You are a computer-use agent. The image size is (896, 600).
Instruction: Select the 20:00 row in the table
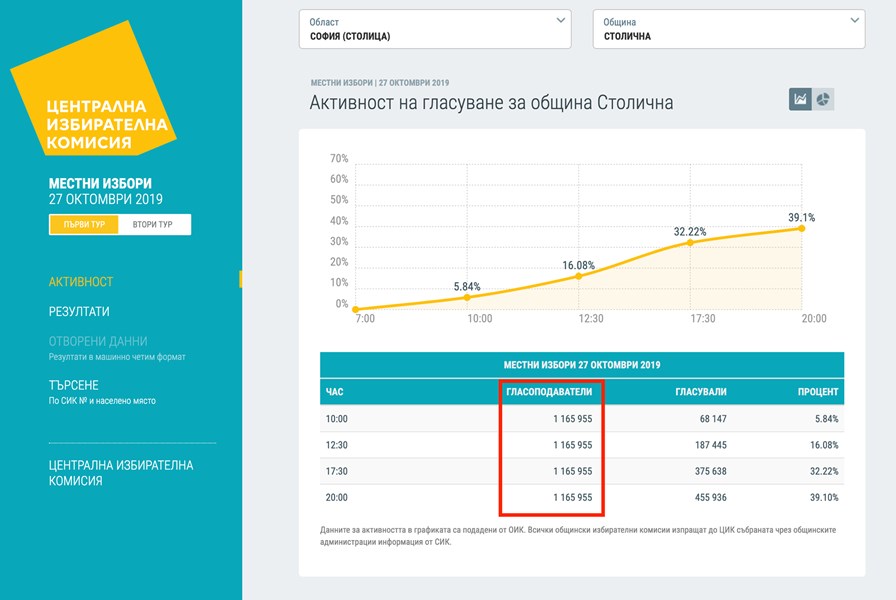(x=581, y=497)
